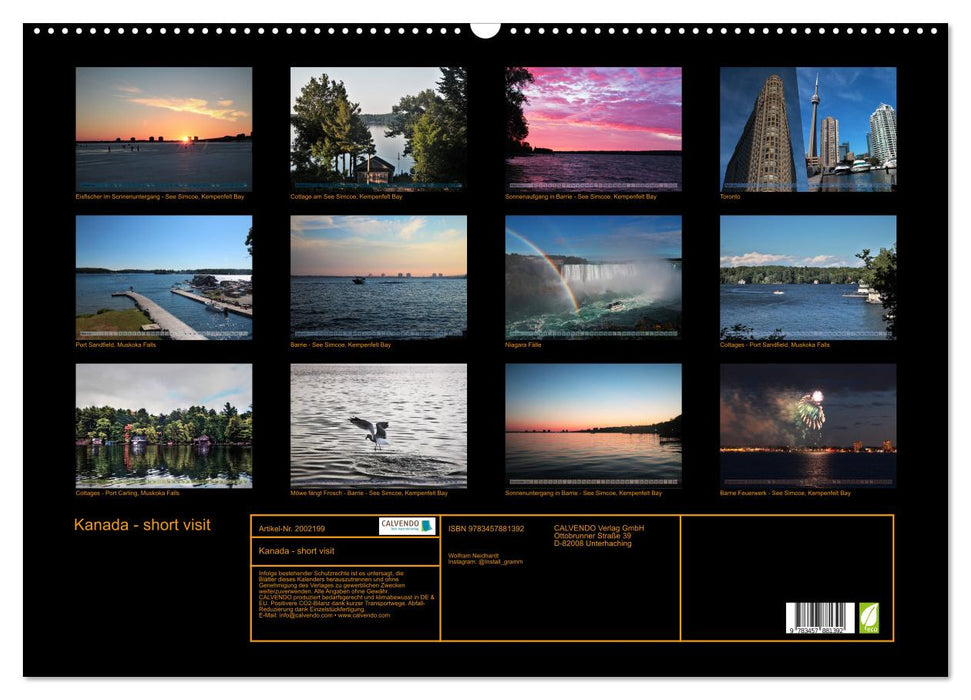Click the info@calvendo.com email link
This screenshot has height=700, width=971.
(305, 616)
